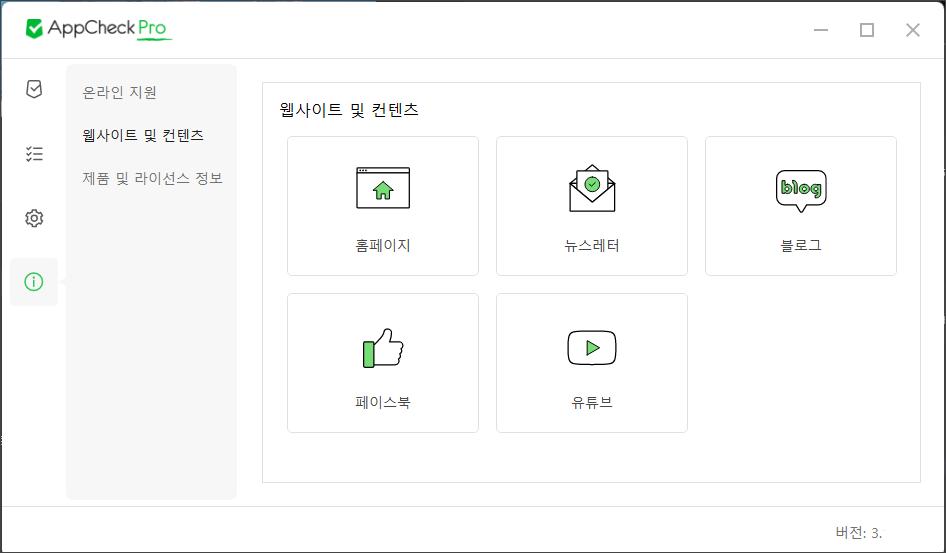Click the 버전 text in status bar
946x553 pixels.
click(859, 532)
